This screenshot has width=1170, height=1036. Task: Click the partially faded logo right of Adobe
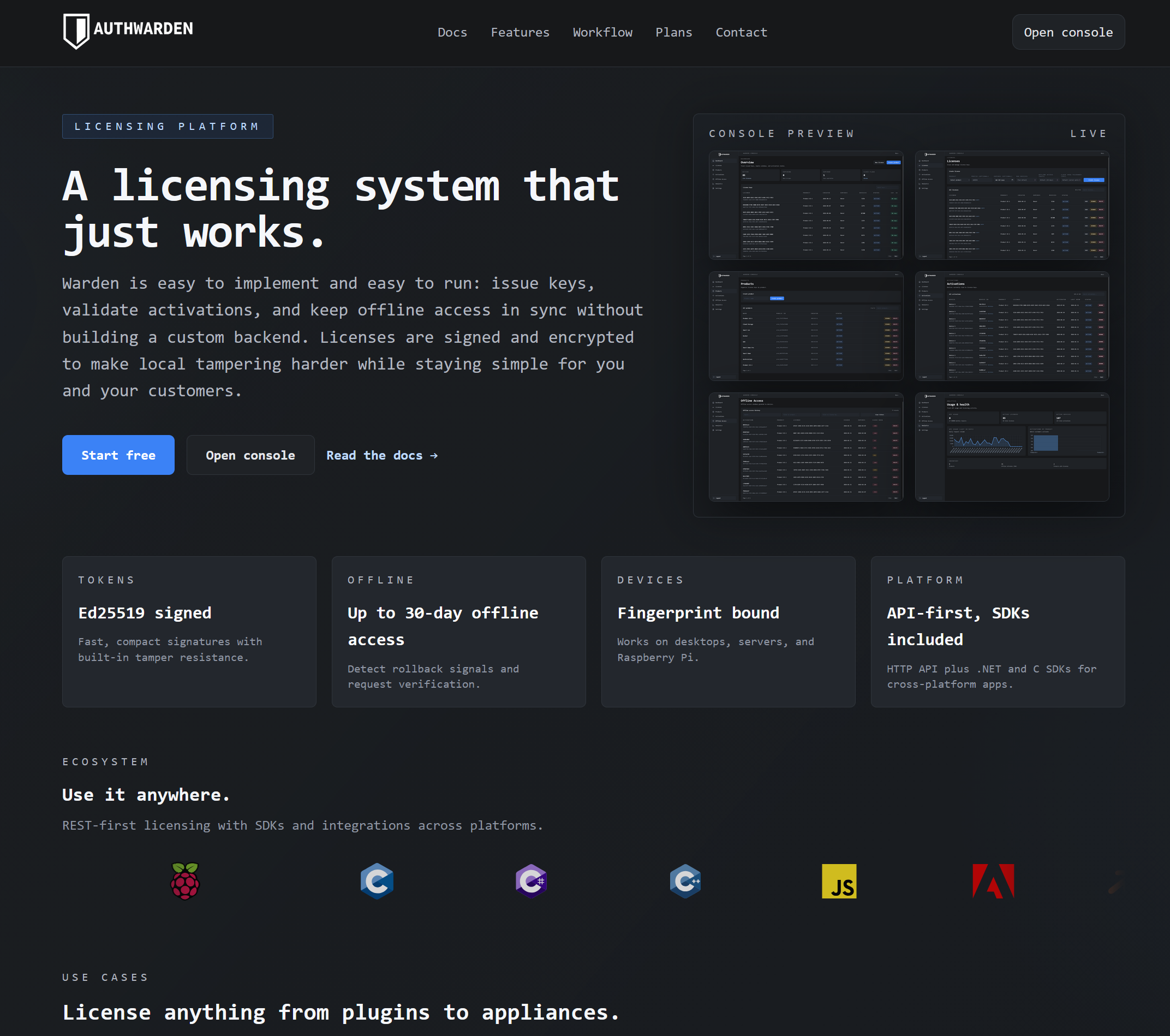[x=1116, y=882]
